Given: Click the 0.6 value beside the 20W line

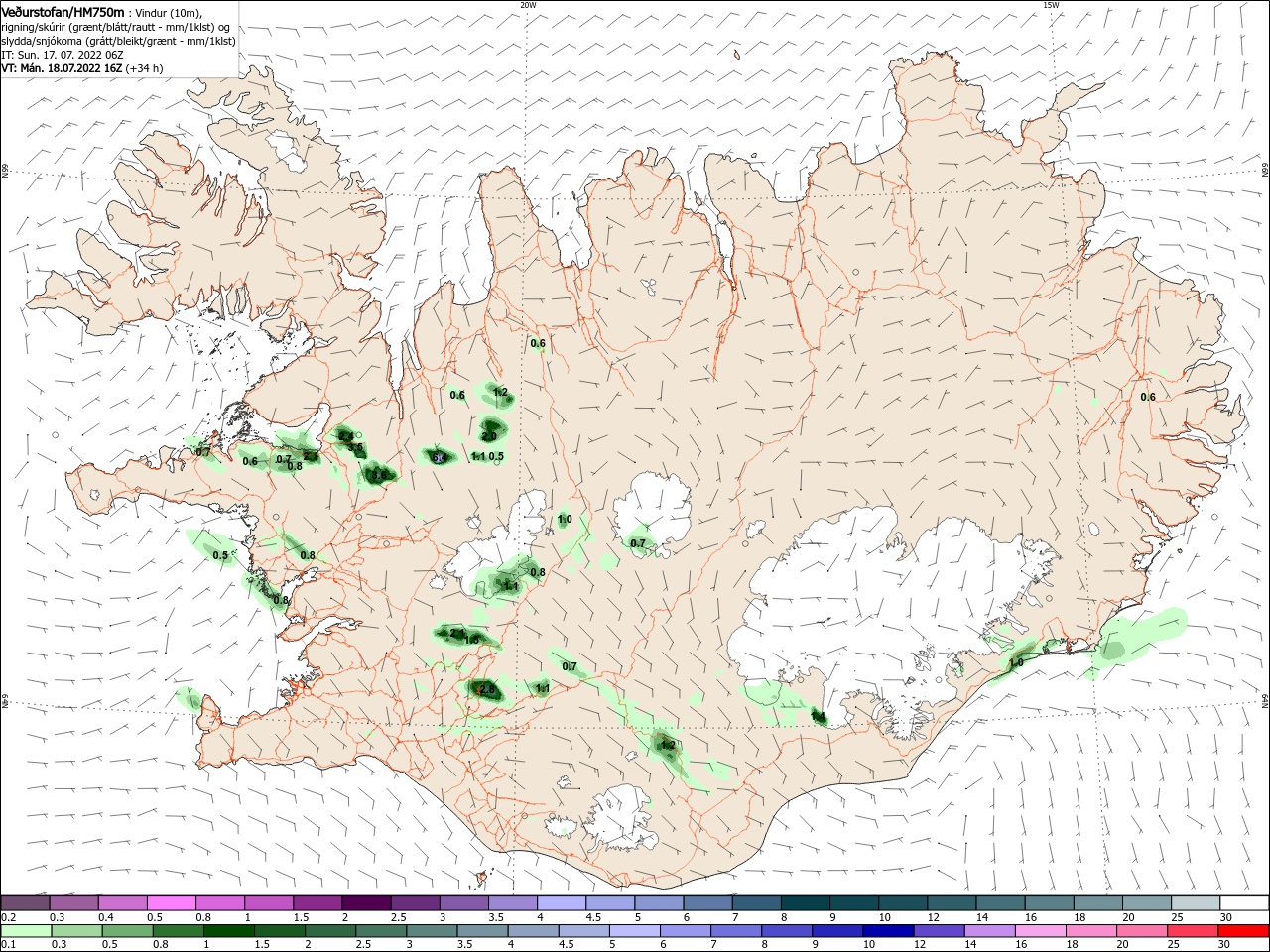Looking at the screenshot, I should (538, 344).
